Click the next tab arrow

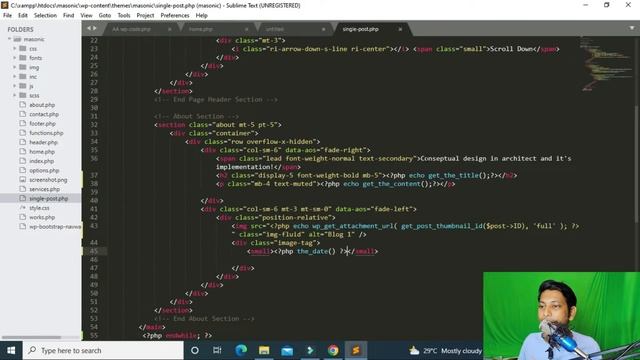click(95, 28)
